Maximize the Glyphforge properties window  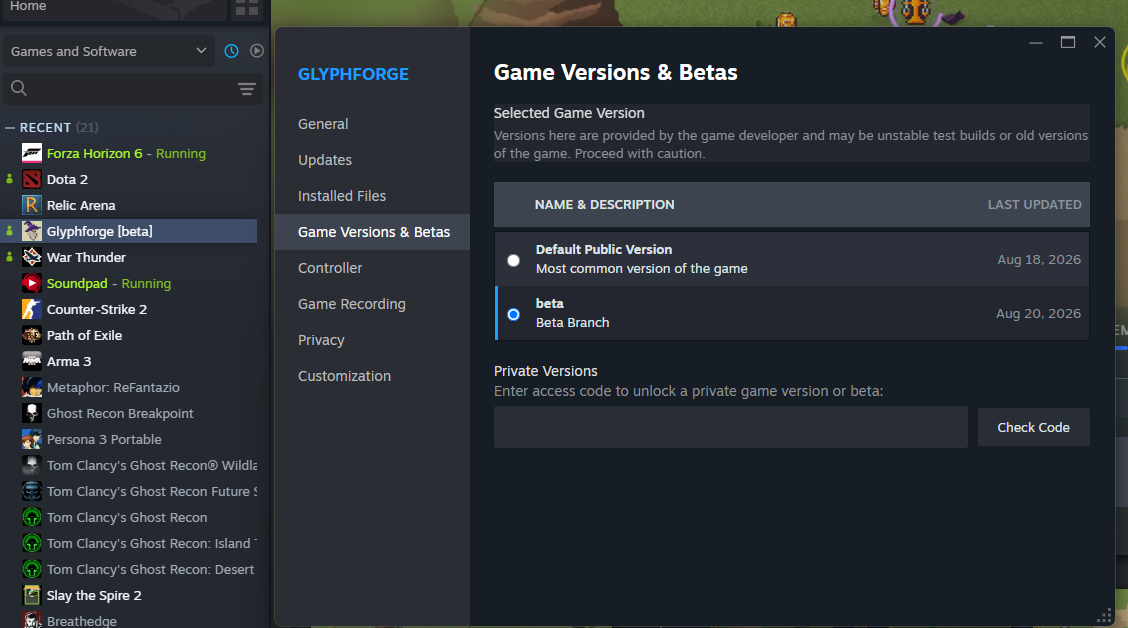point(1068,42)
